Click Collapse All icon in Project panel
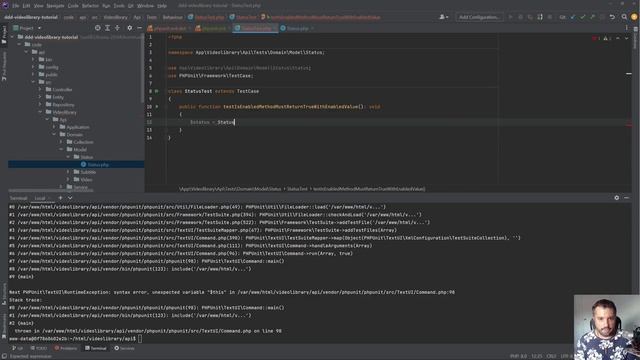Screen dimensions: 640x360 pyautogui.click(x=117, y=28)
